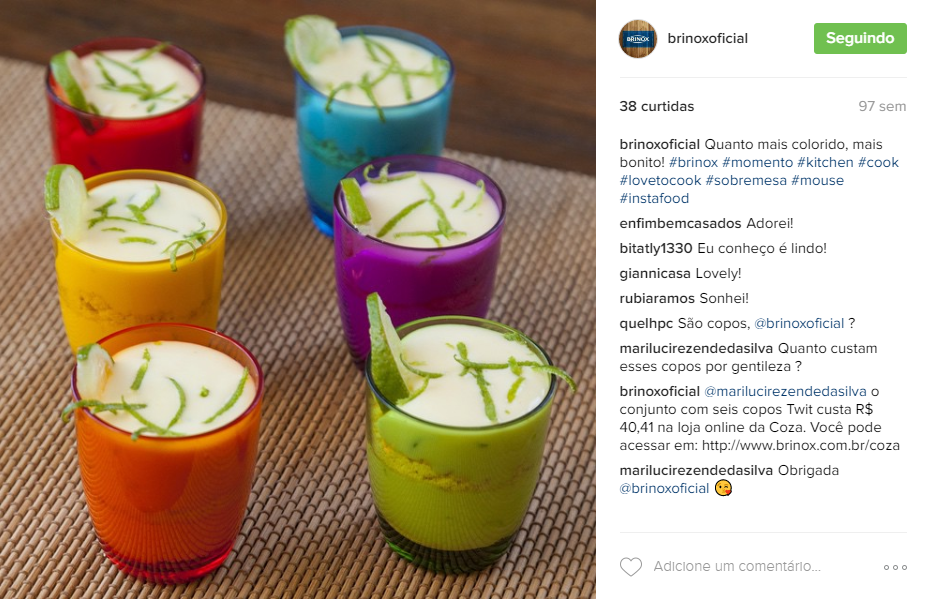The image size is (931, 599).
Task: Open commenter enfimbemcasados profile
Action: click(x=680, y=224)
